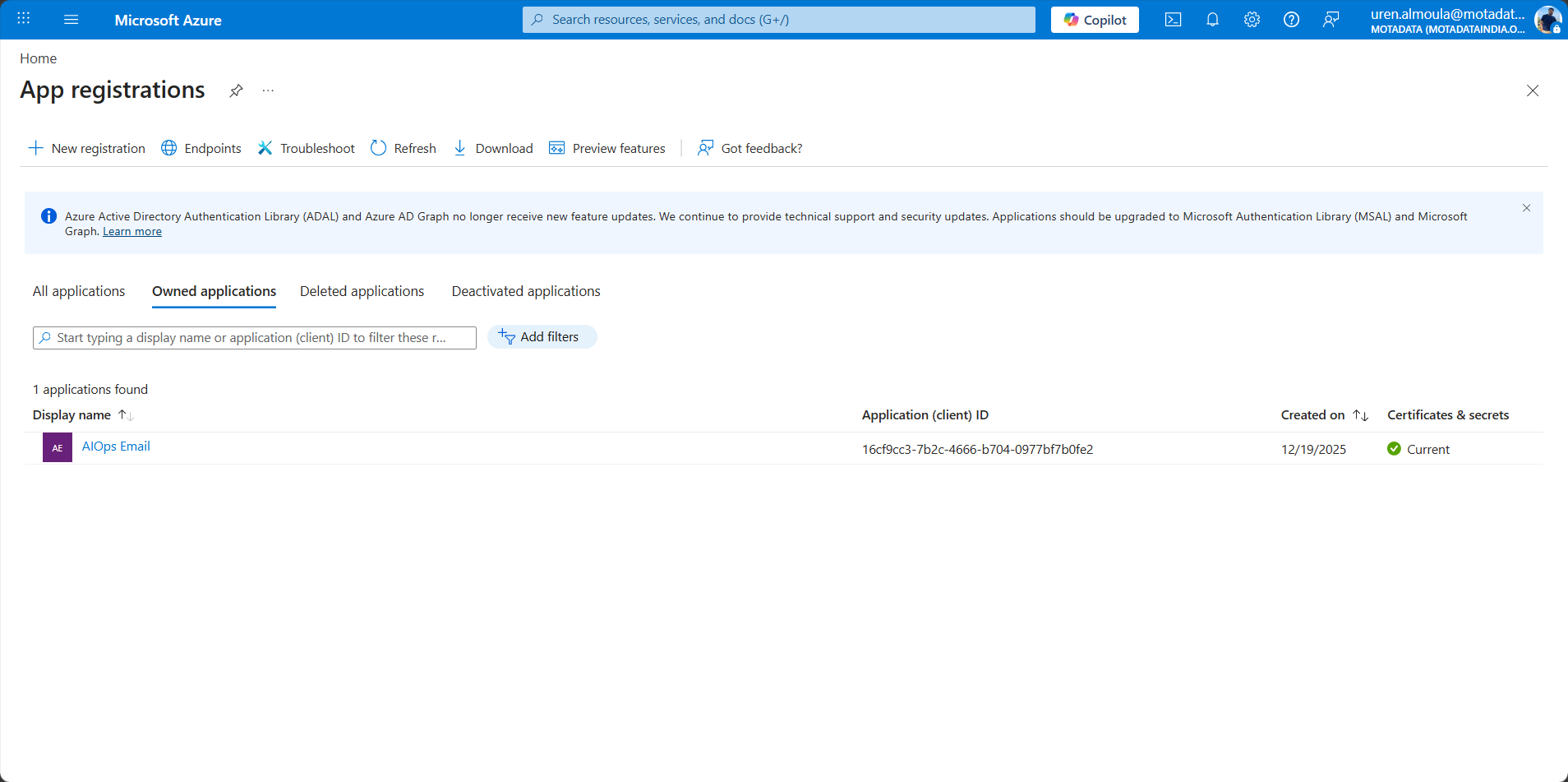Click the Application (client) ID column header
1568x782 pixels.
[925, 415]
